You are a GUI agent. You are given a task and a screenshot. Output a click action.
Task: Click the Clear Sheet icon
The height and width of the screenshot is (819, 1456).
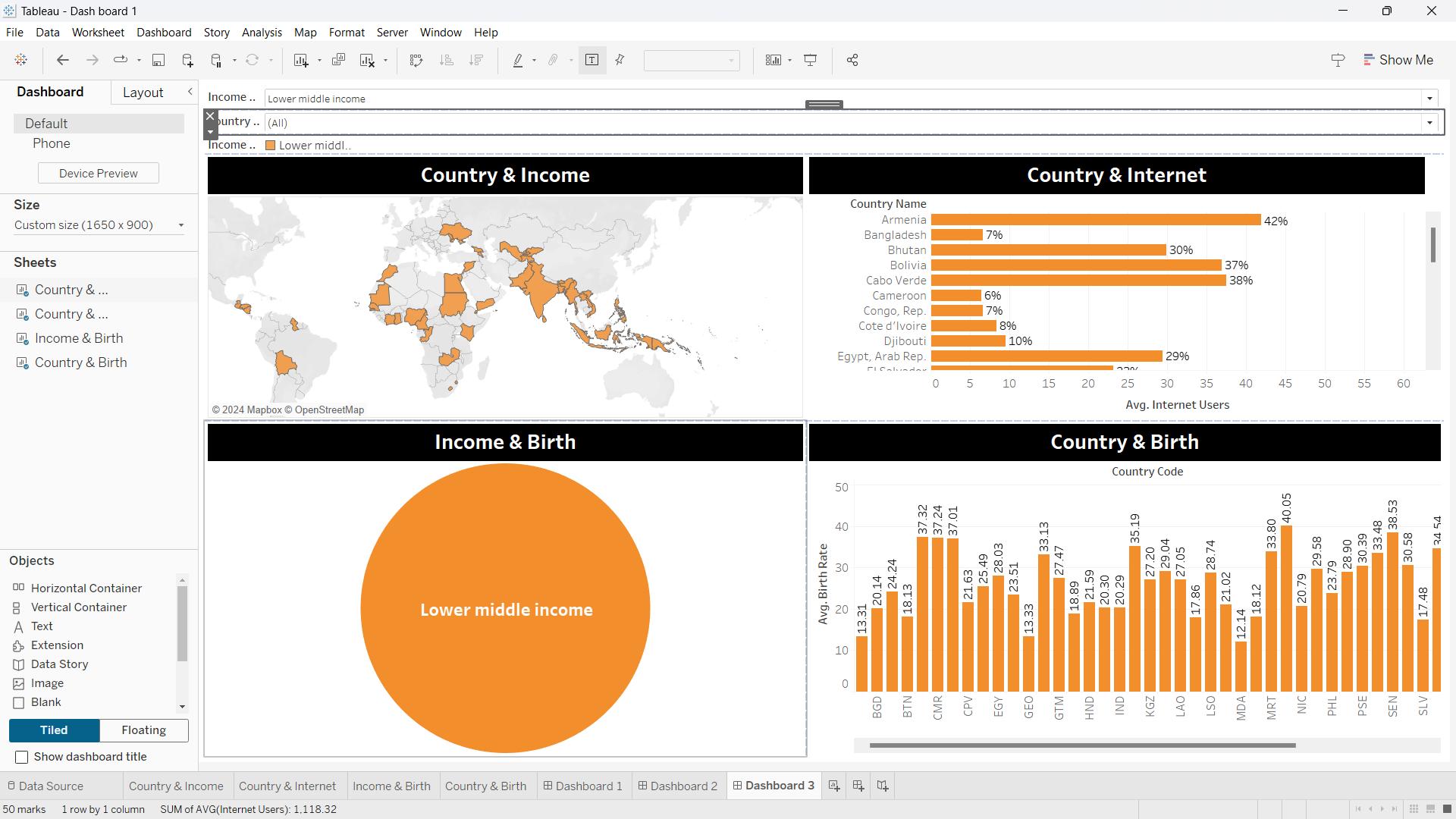pyautogui.click(x=367, y=60)
